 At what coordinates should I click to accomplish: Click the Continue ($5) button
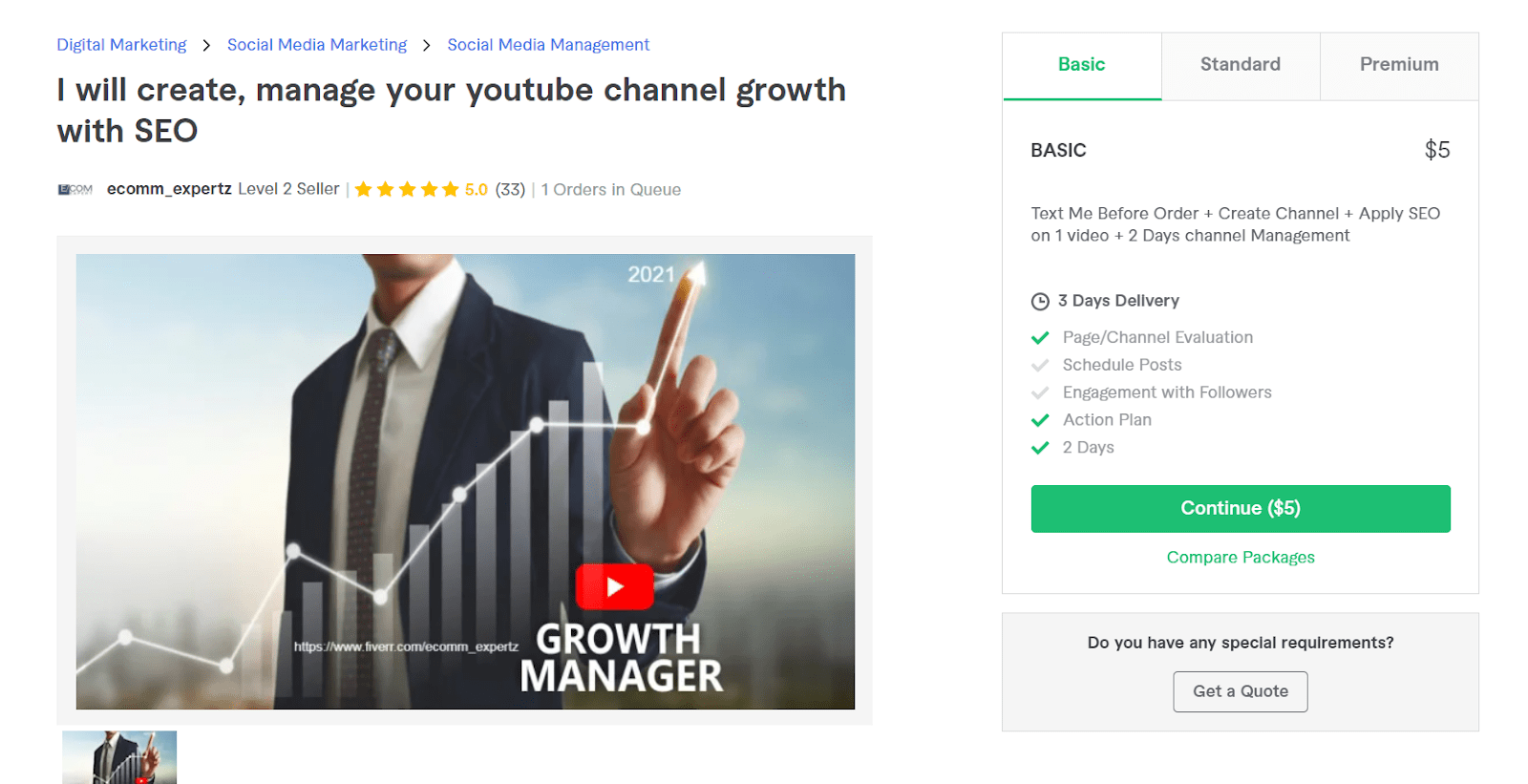(1241, 508)
